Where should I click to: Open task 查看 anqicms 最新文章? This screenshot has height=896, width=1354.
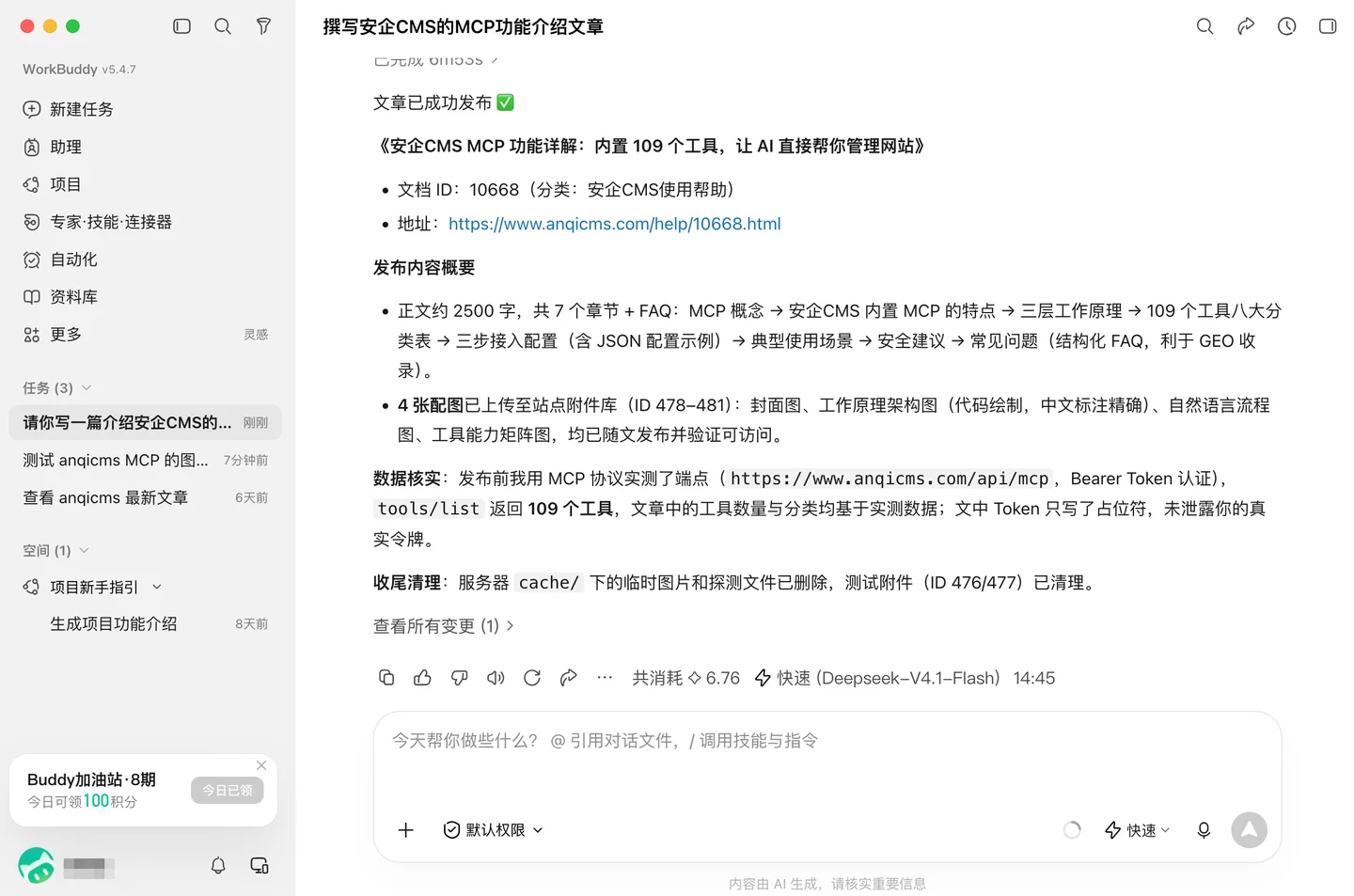[x=146, y=497]
